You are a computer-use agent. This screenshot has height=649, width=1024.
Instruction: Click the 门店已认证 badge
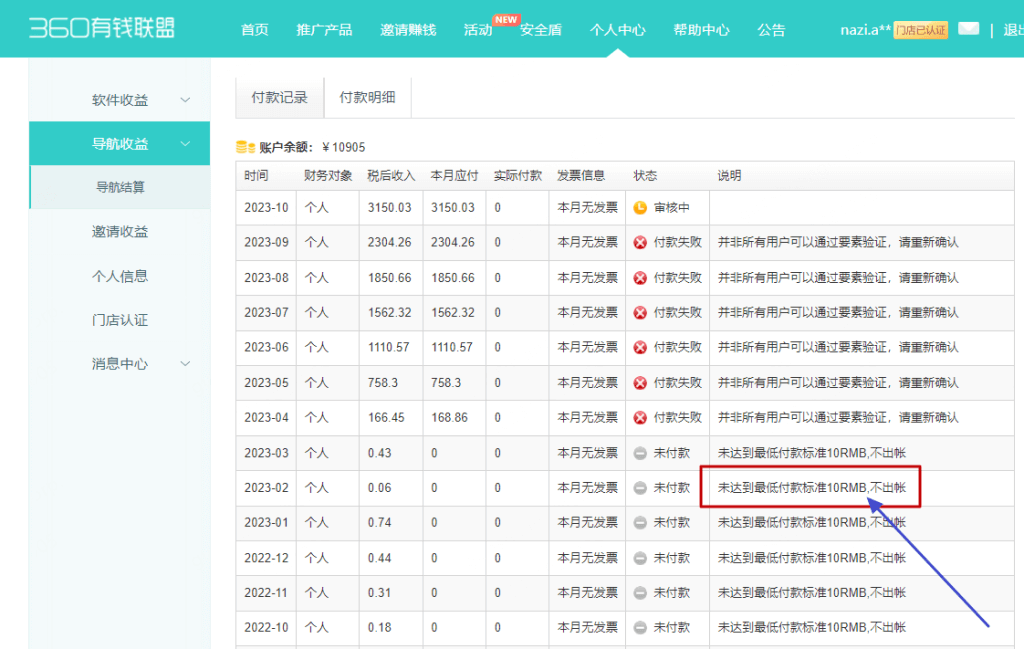[x=921, y=30]
